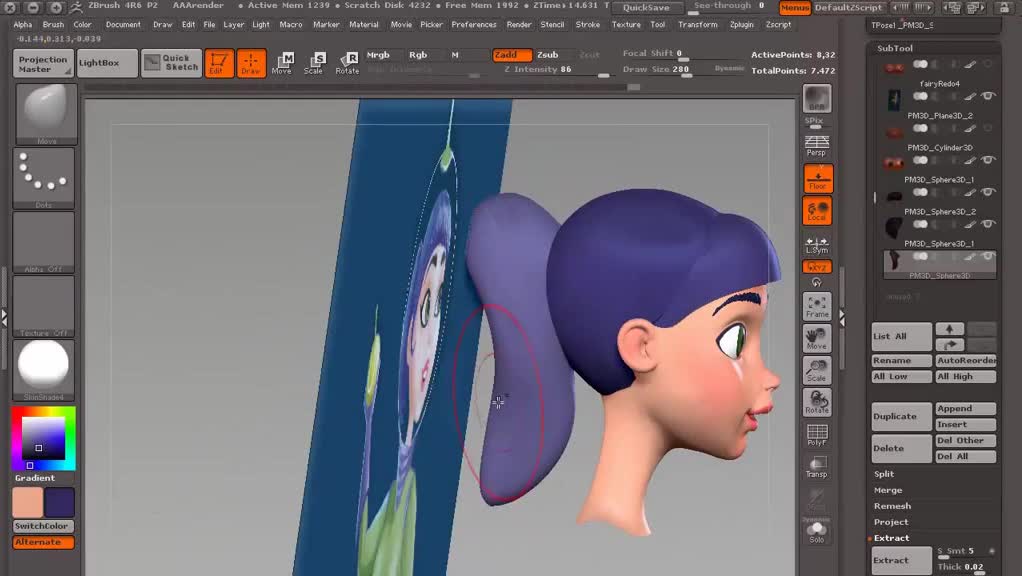
Task: Select the Draw mode button
Action: click(x=251, y=63)
